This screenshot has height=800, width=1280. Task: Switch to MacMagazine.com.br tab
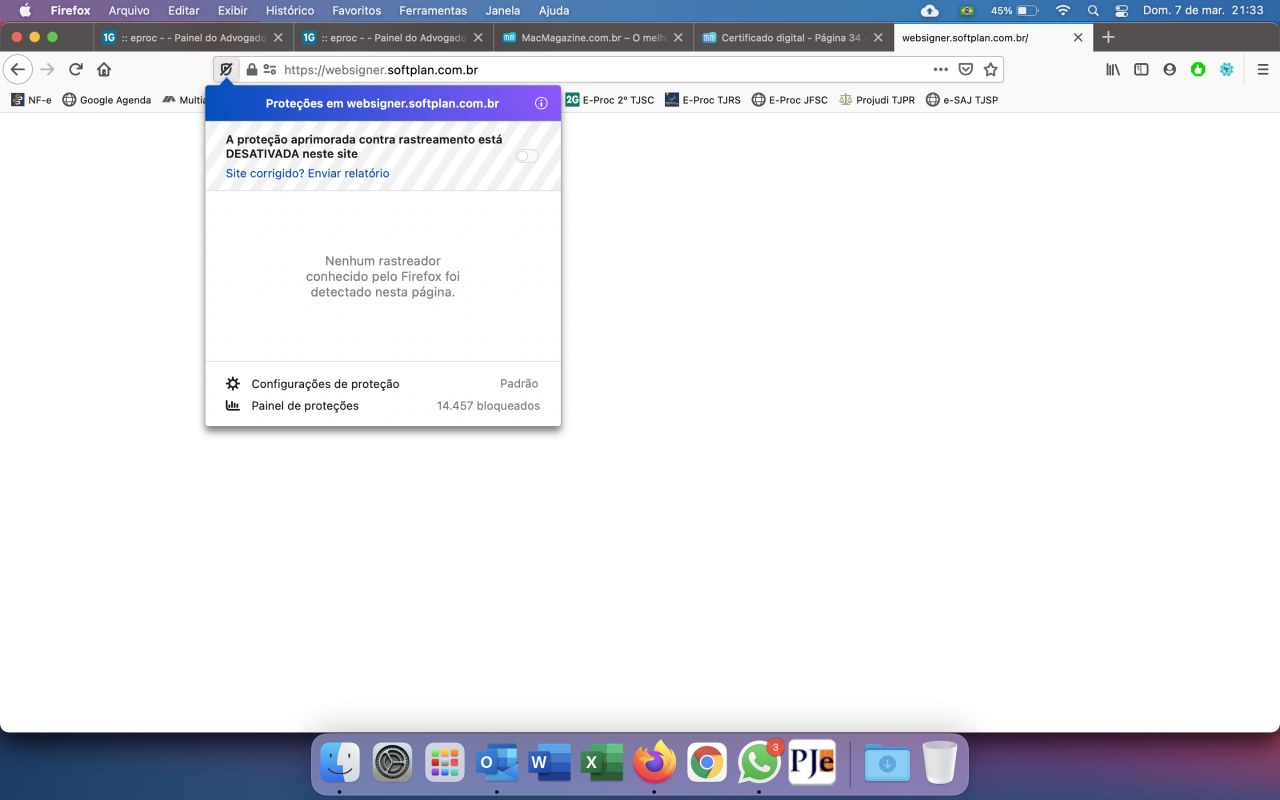click(x=594, y=37)
